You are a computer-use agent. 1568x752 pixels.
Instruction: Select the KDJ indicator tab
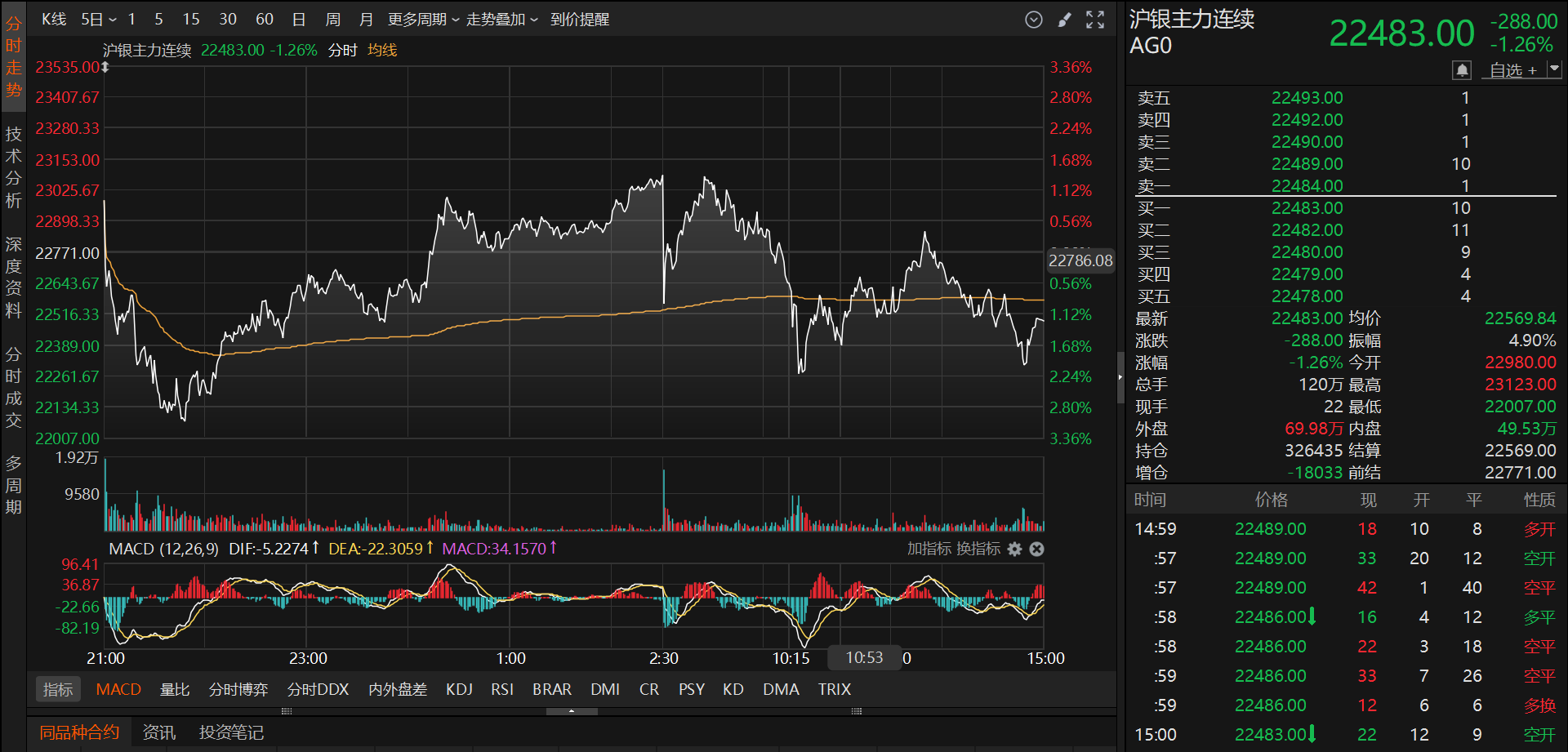(459, 689)
